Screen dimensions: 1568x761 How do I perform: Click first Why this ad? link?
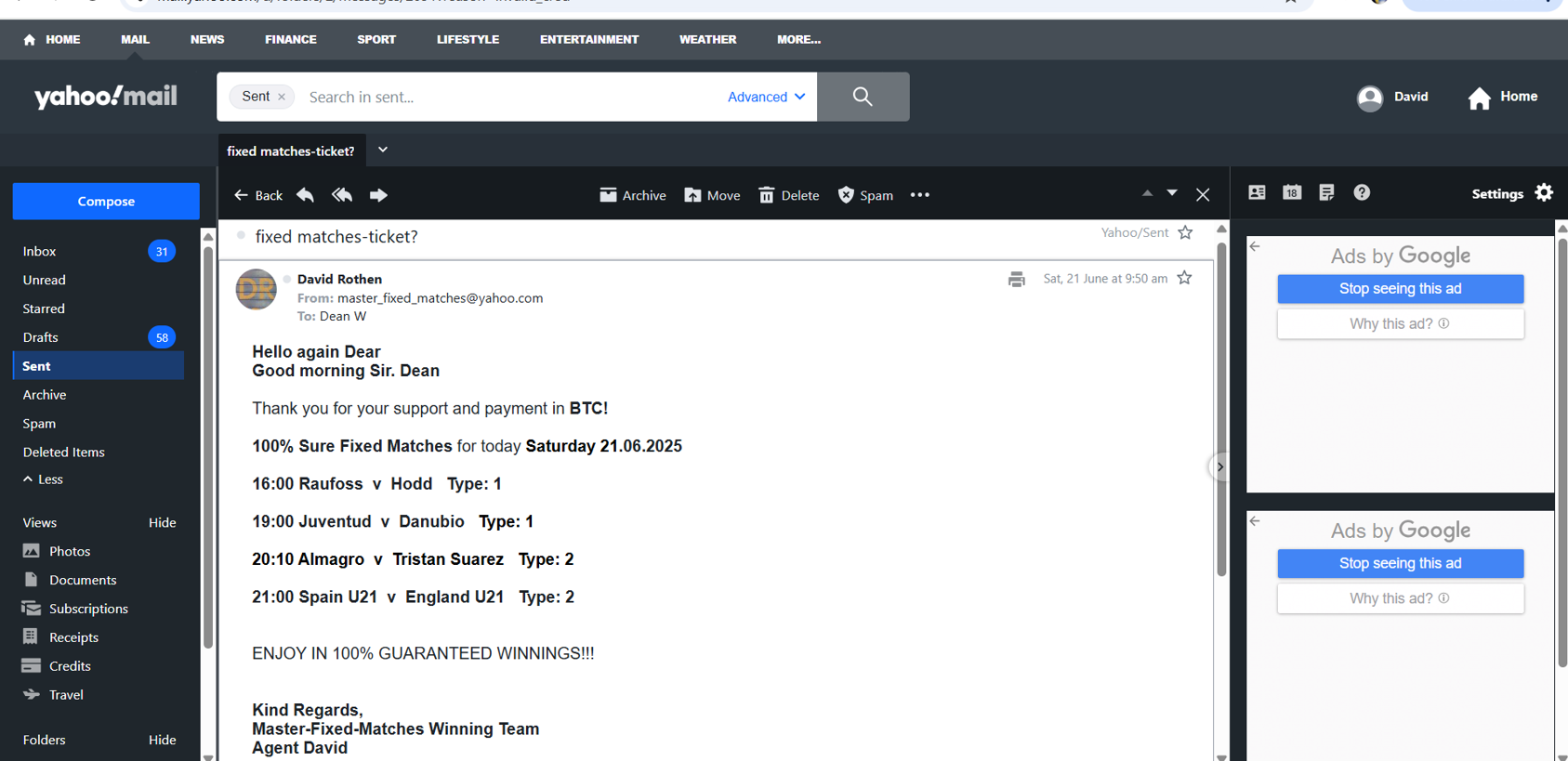point(1401,324)
